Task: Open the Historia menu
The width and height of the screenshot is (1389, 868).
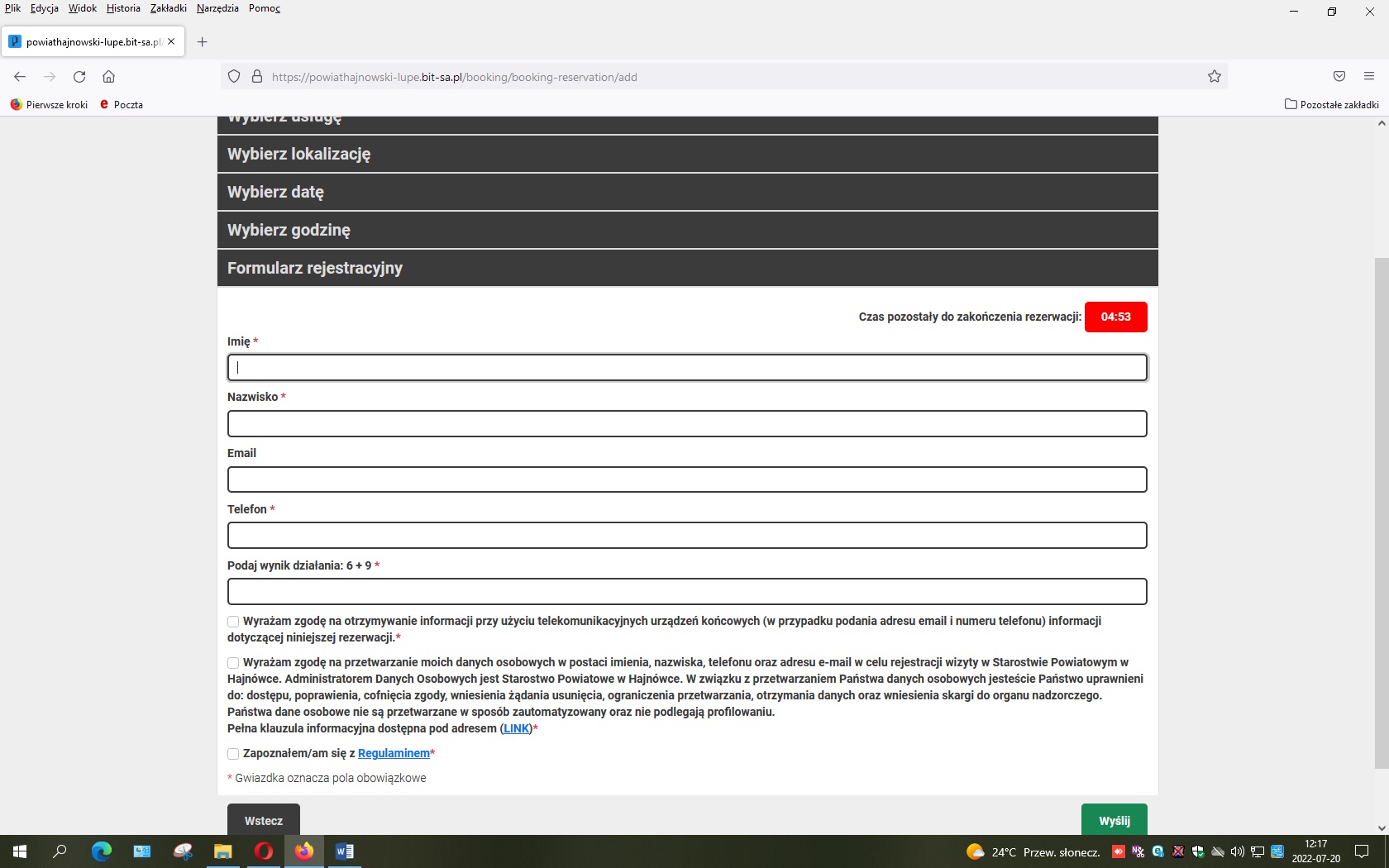Action: (123, 8)
